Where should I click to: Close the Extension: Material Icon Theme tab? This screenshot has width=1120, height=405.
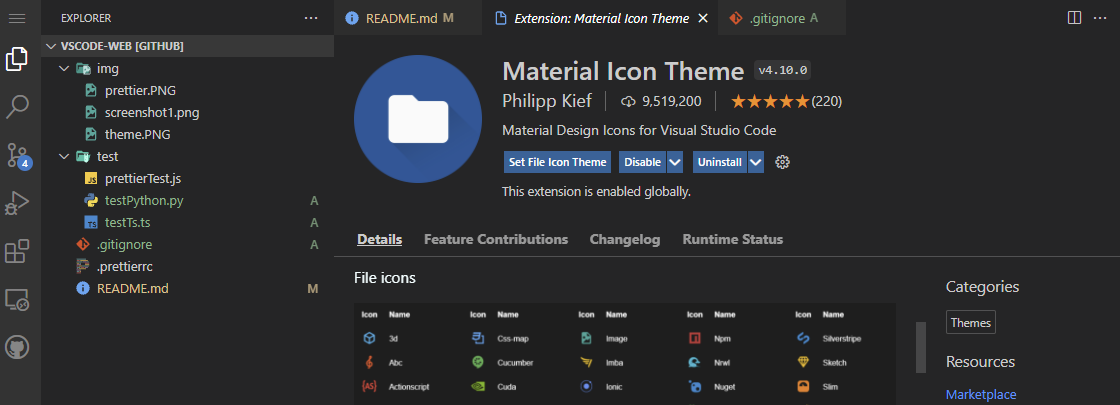(703, 18)
